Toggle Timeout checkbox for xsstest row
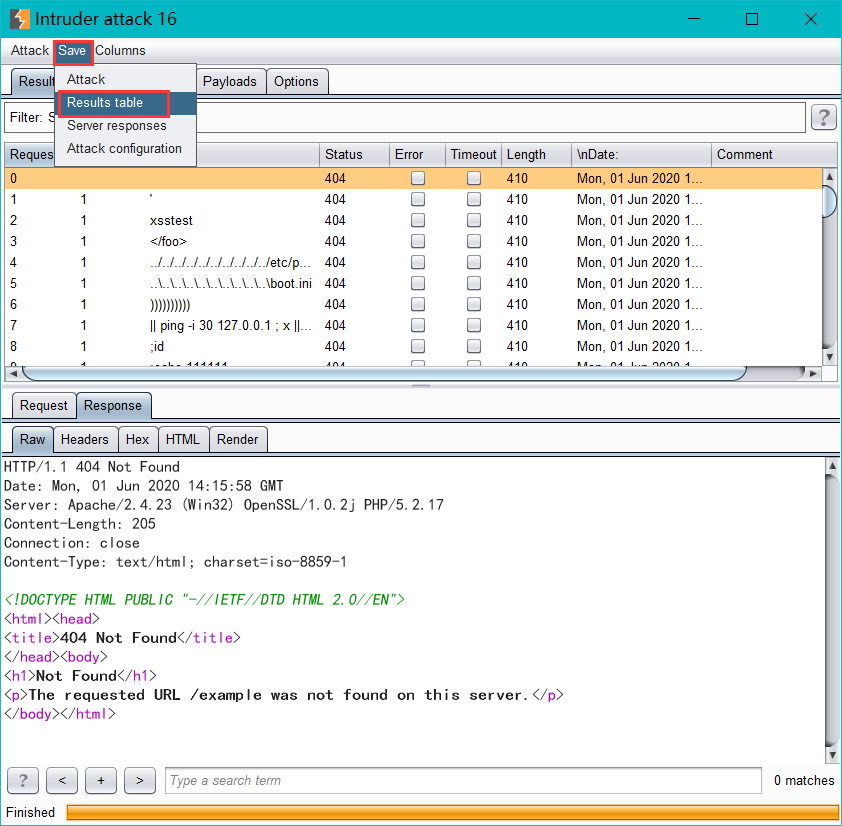Image resolution: width=842 pixels, height=826 pixels. click(474, 220)
